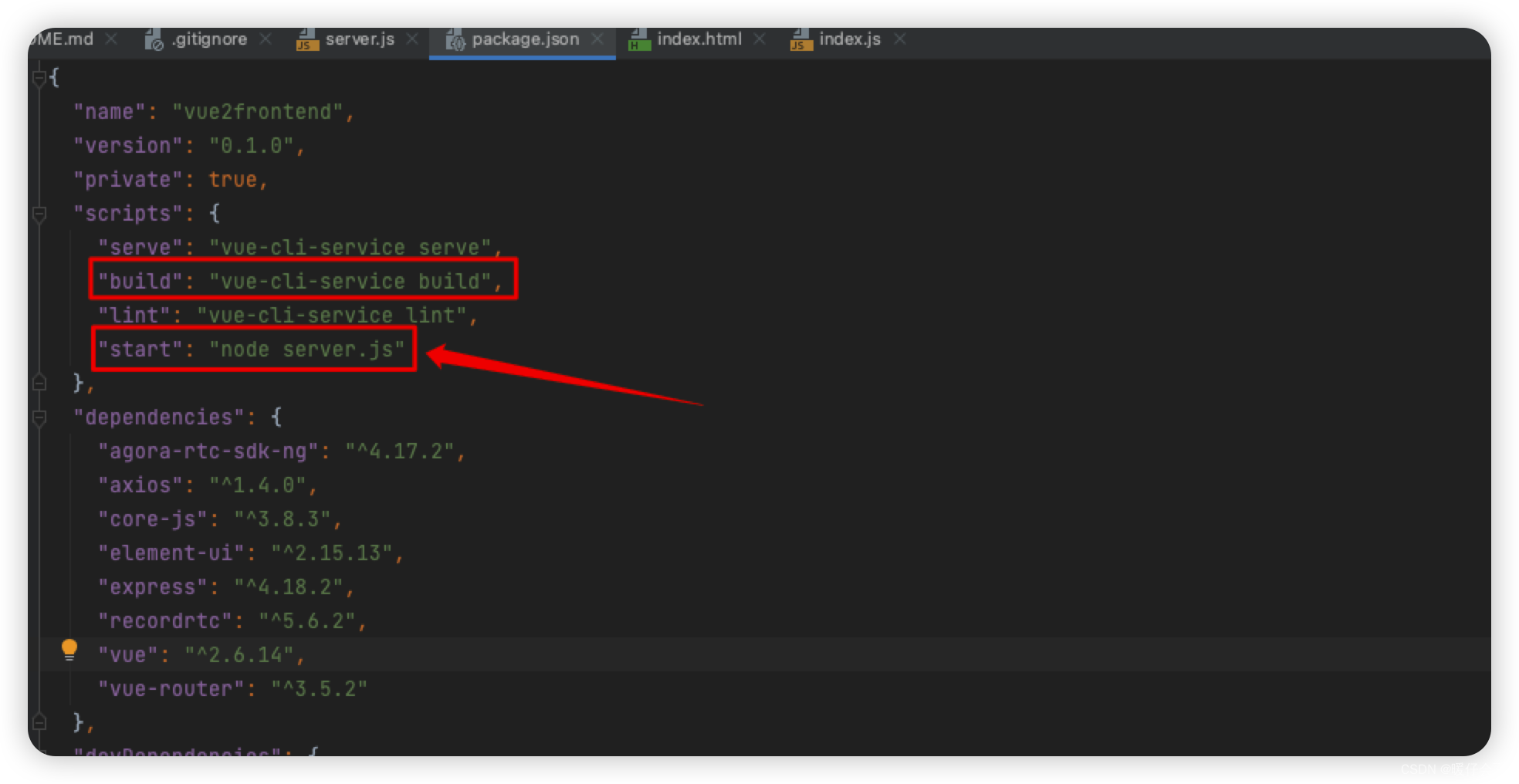Viewport: 1519px width, 784px height.
Task: Click the package.json file icon
Action: (x=455, y=39)
